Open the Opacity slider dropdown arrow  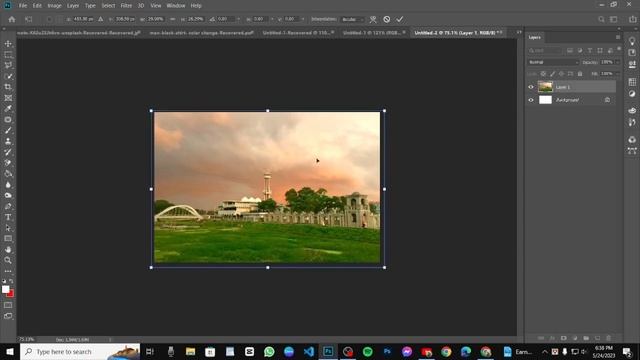618,62
